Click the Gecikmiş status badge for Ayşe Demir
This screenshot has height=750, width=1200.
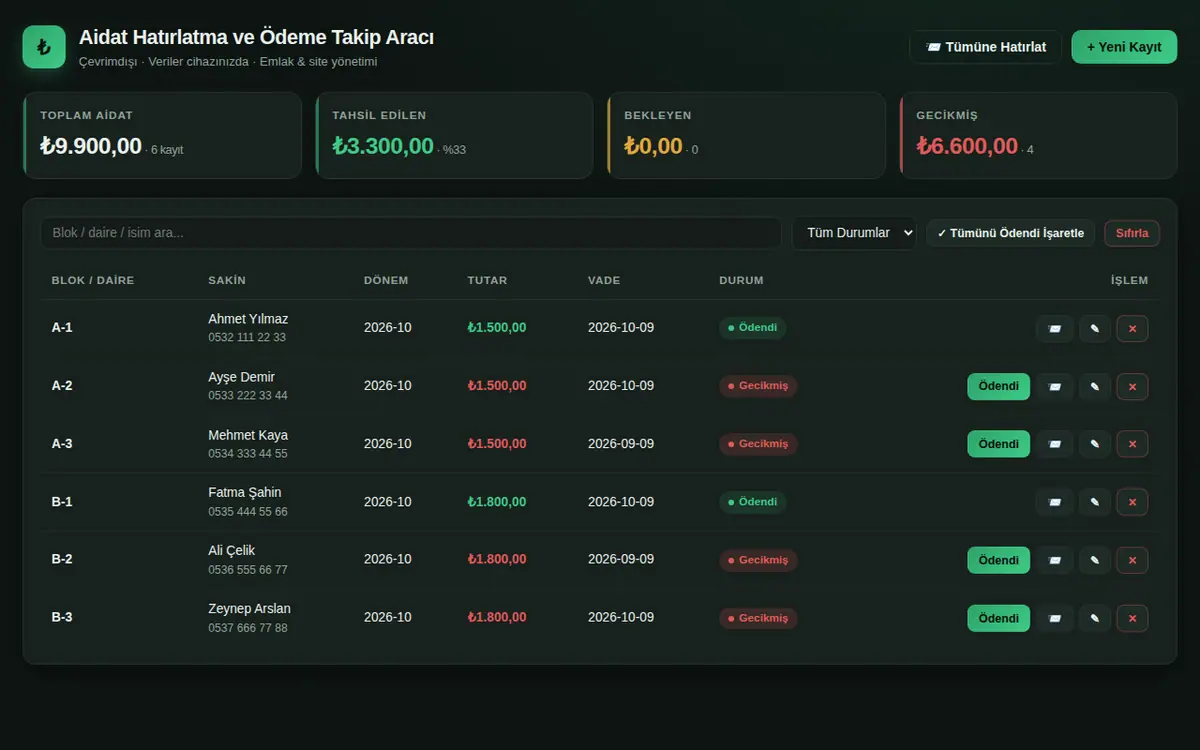tap(758, 386)
